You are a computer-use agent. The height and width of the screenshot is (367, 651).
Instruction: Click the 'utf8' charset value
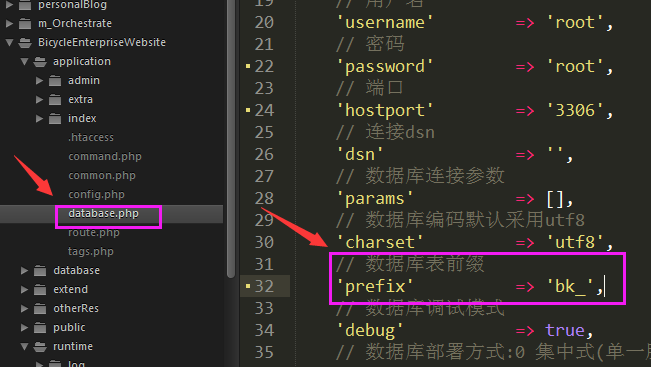coord(575,242)
